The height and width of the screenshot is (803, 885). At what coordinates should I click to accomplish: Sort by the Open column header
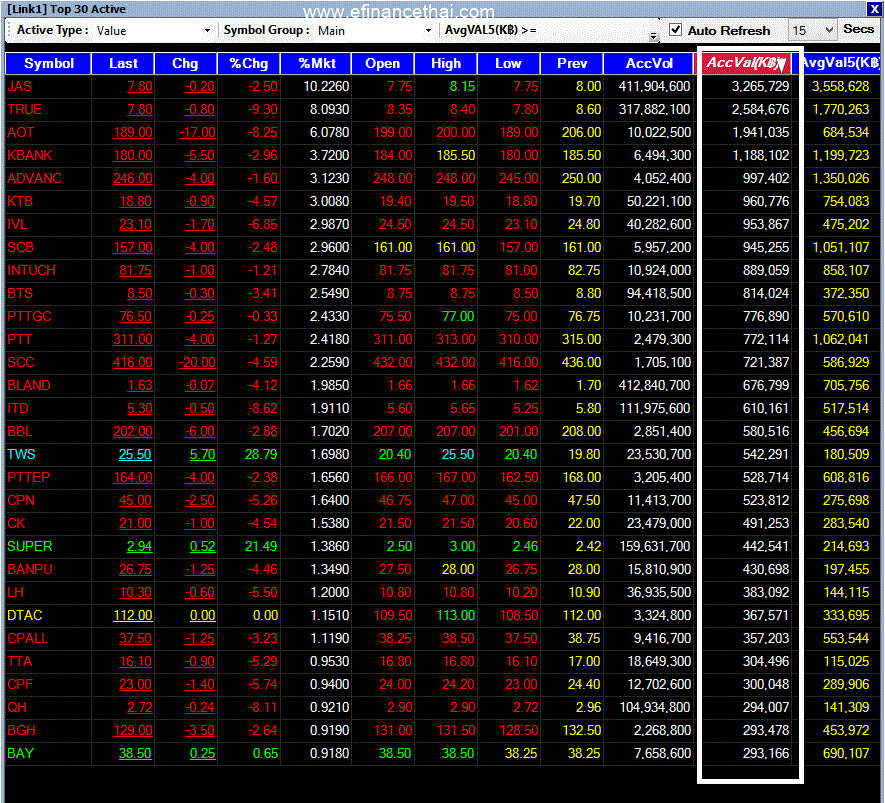383,63
